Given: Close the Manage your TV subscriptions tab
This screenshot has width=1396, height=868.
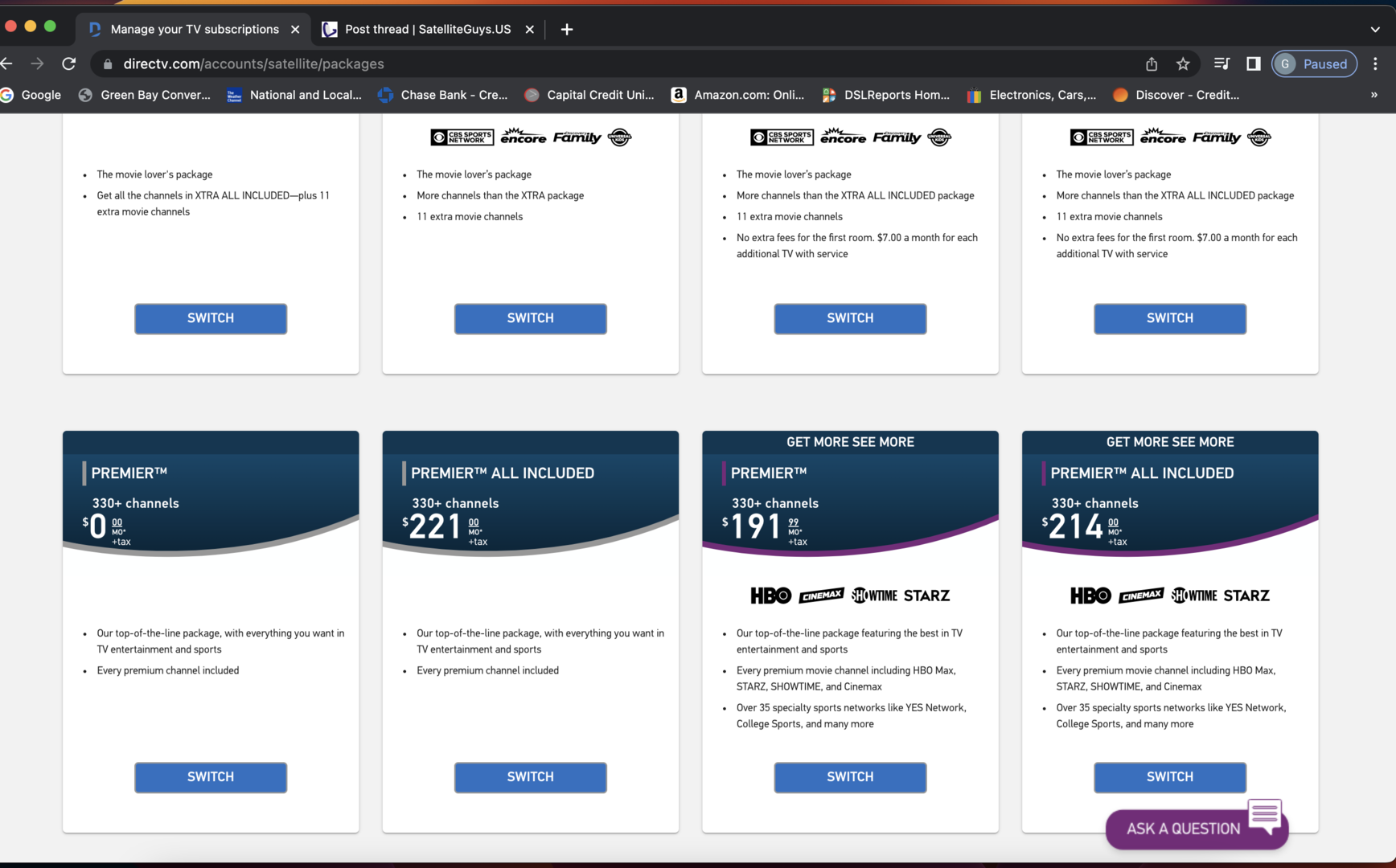Looking at the screenshot, I should (295, 29).
